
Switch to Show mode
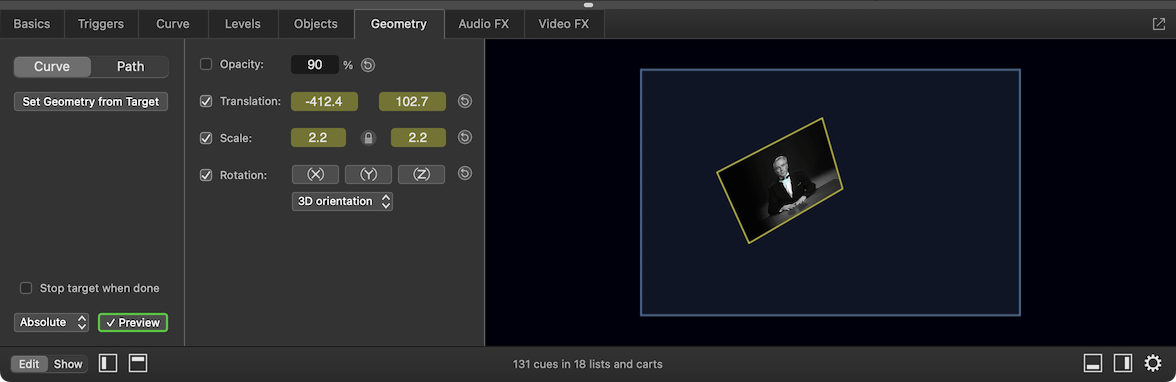pyautogui.click(x=68, y=364)
